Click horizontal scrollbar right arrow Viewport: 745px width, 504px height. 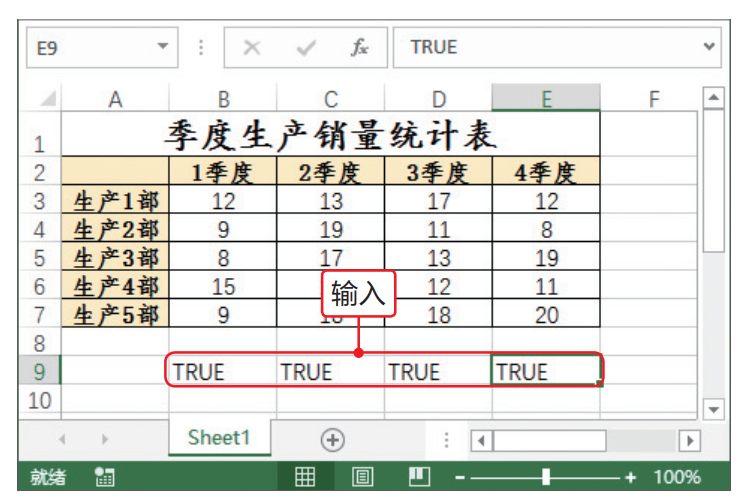coord(689,441)
